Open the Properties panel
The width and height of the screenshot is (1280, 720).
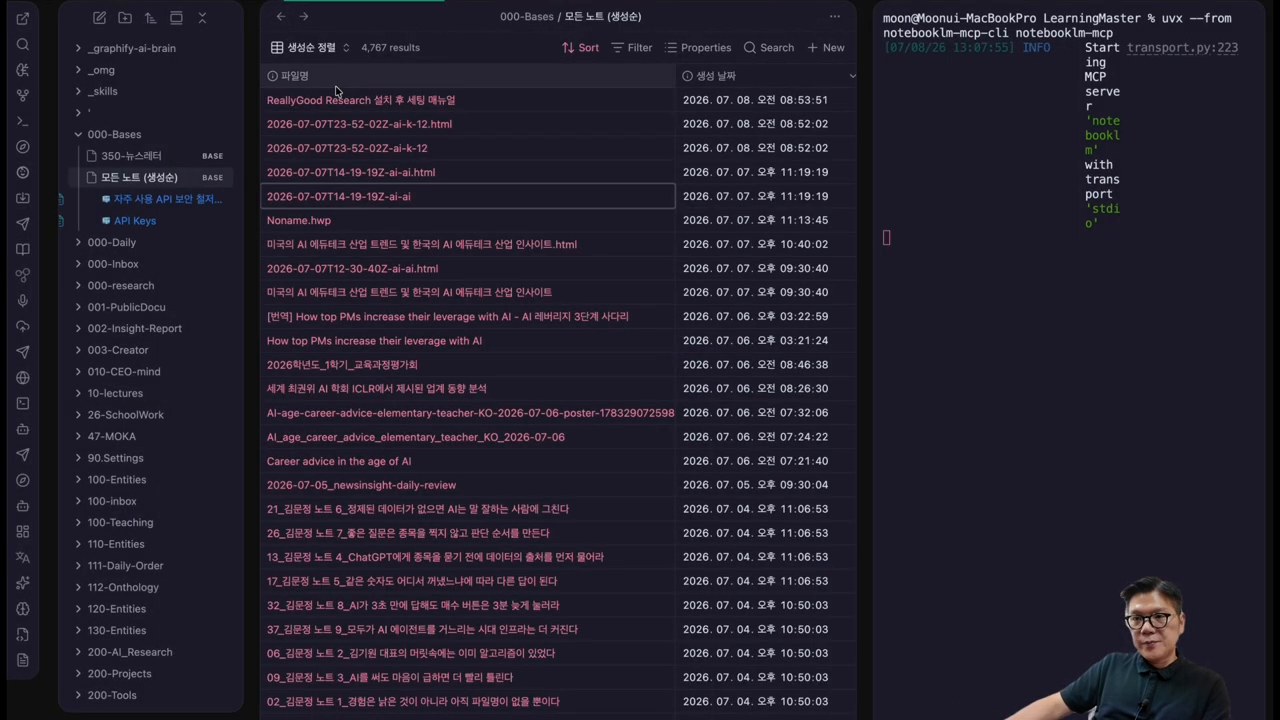coord(698,47)
